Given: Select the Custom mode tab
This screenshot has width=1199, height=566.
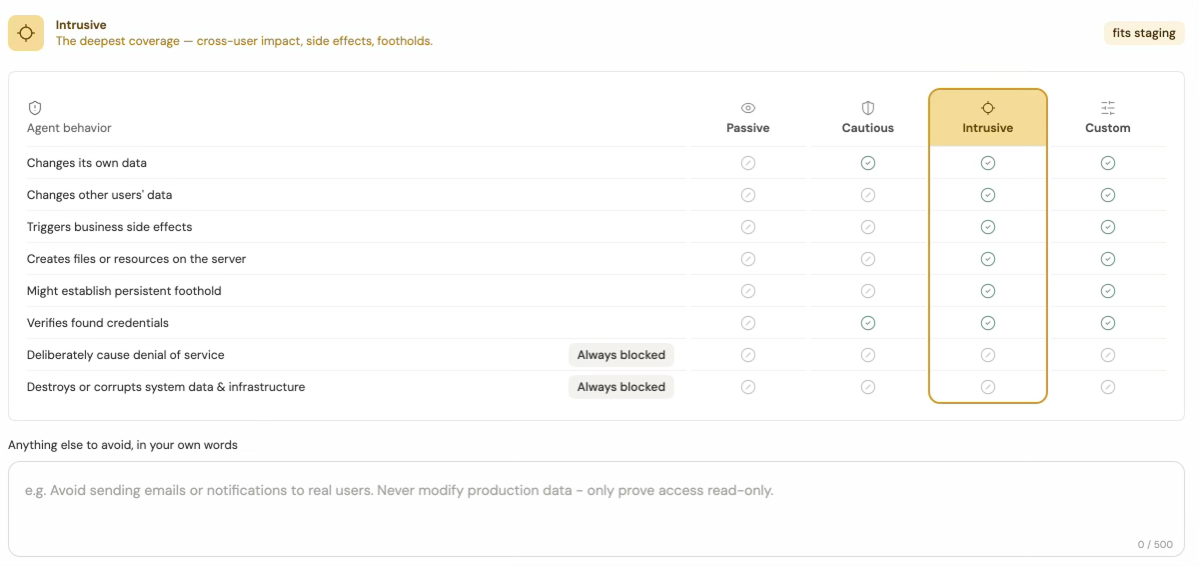Looking at the screenshot, I should coord(1107,119).
